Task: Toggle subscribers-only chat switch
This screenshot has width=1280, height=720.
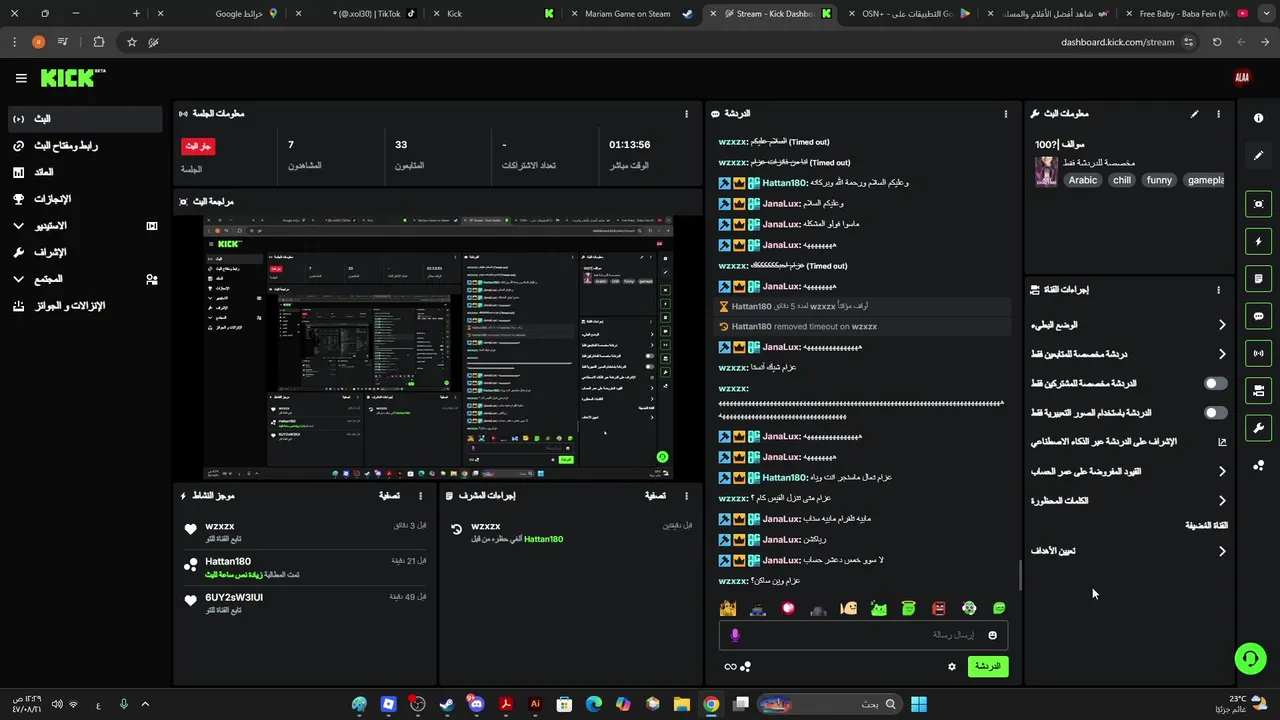Action: [1215, 383]
